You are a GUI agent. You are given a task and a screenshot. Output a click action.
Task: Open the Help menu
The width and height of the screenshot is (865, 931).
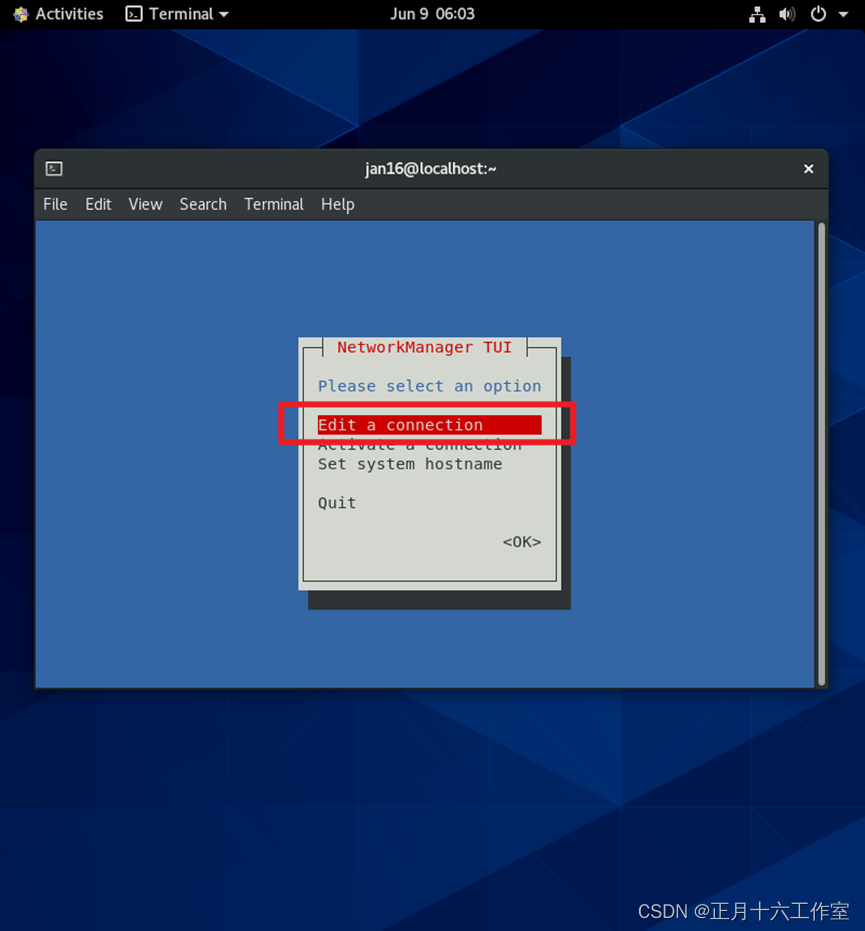[x=337, y=204]
